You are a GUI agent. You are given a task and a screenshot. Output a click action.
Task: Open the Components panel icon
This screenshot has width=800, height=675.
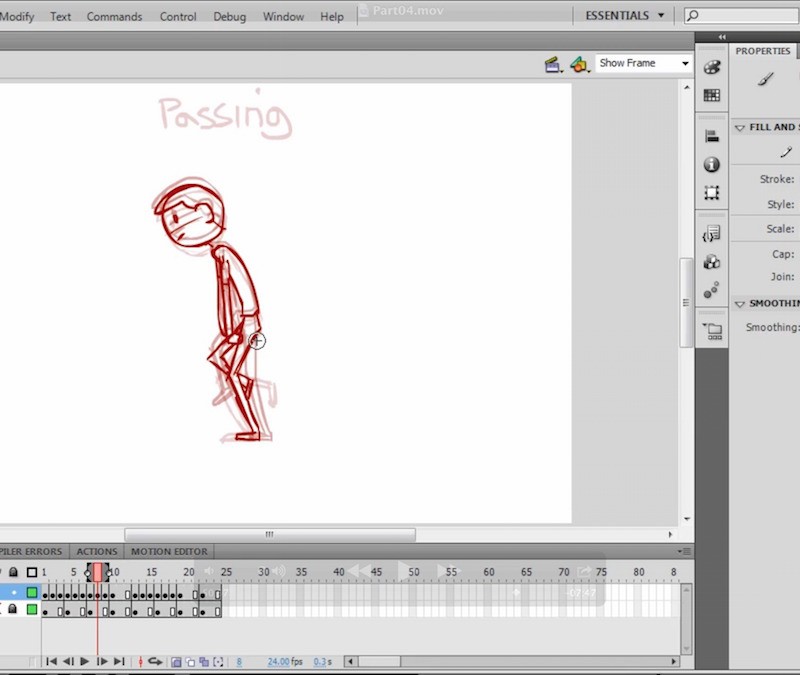pyautogui.click(x=711, y=262)
